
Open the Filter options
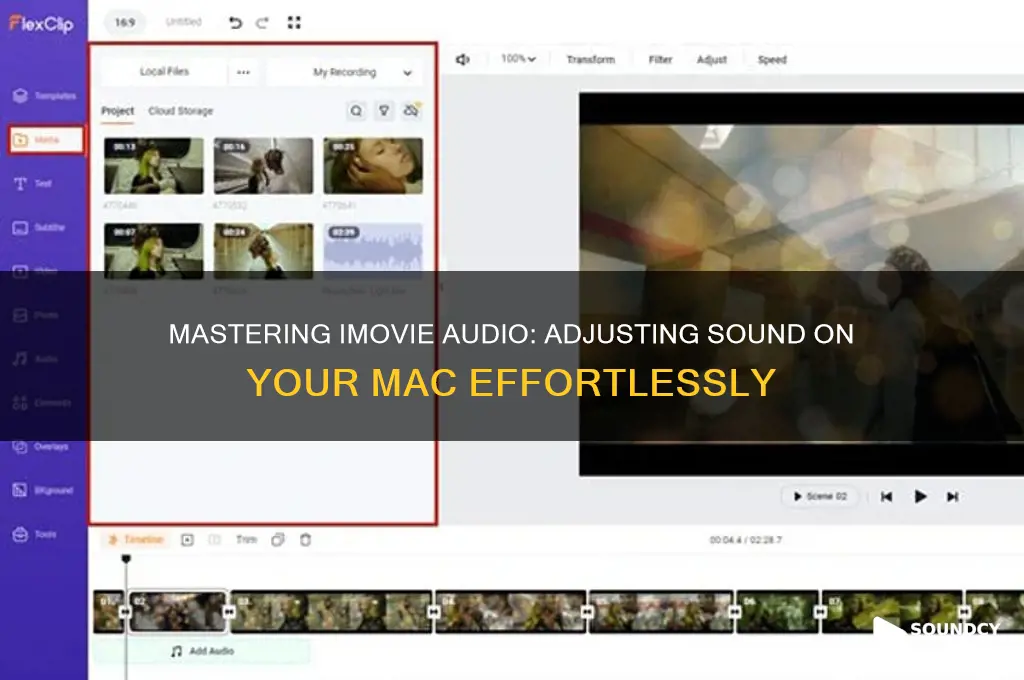(660, 59)
